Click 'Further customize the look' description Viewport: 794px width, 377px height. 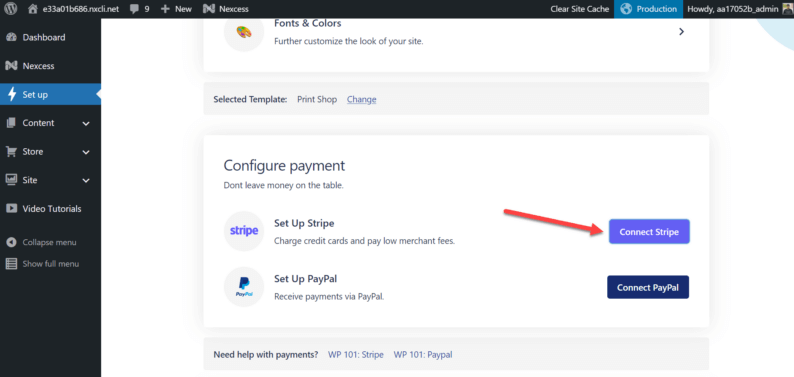[x=348, y=41]
